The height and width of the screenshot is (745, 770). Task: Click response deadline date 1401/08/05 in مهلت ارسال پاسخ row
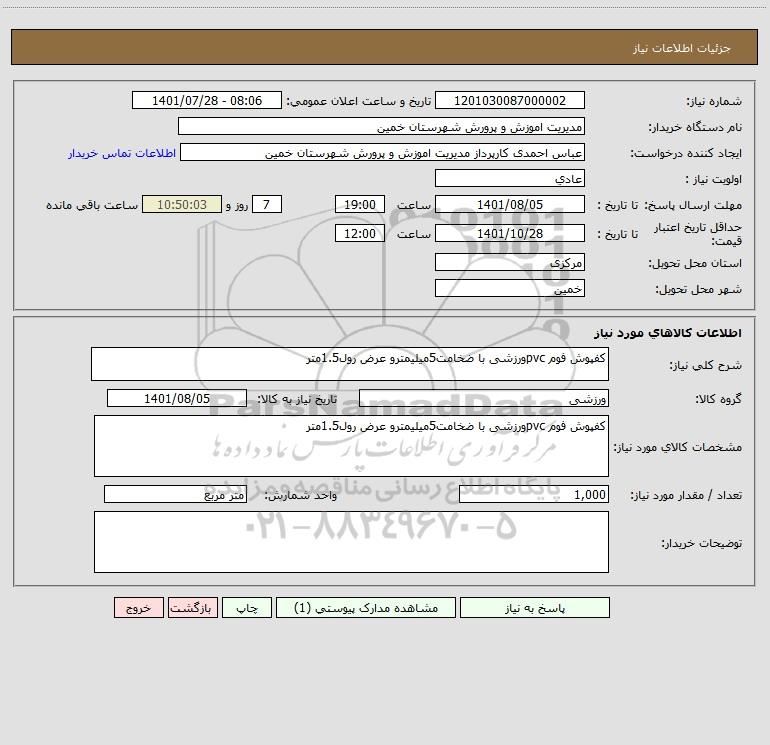[x=510, y=204]
